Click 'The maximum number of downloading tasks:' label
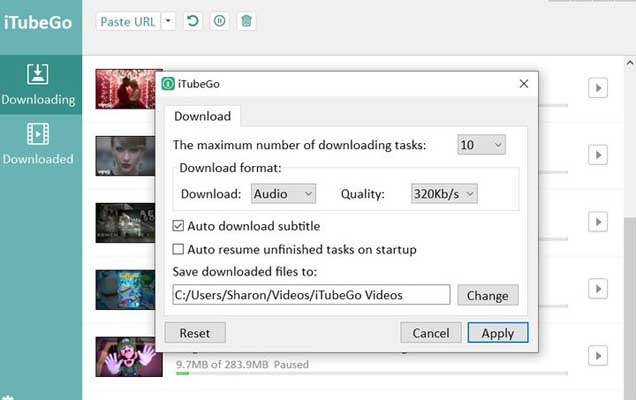Viewport: 636px width, 400px height. pos(299,145)
